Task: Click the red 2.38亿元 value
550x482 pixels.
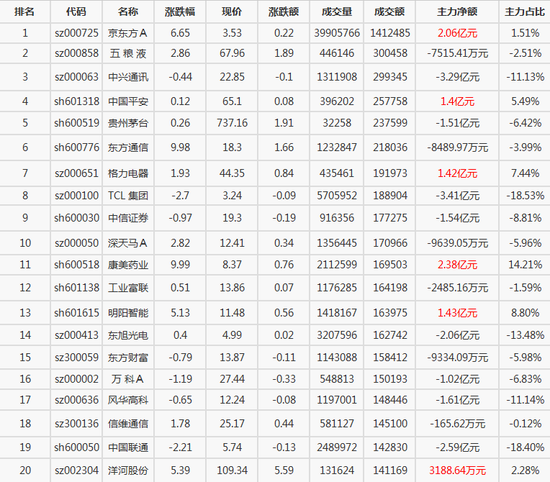Action: 457,265
